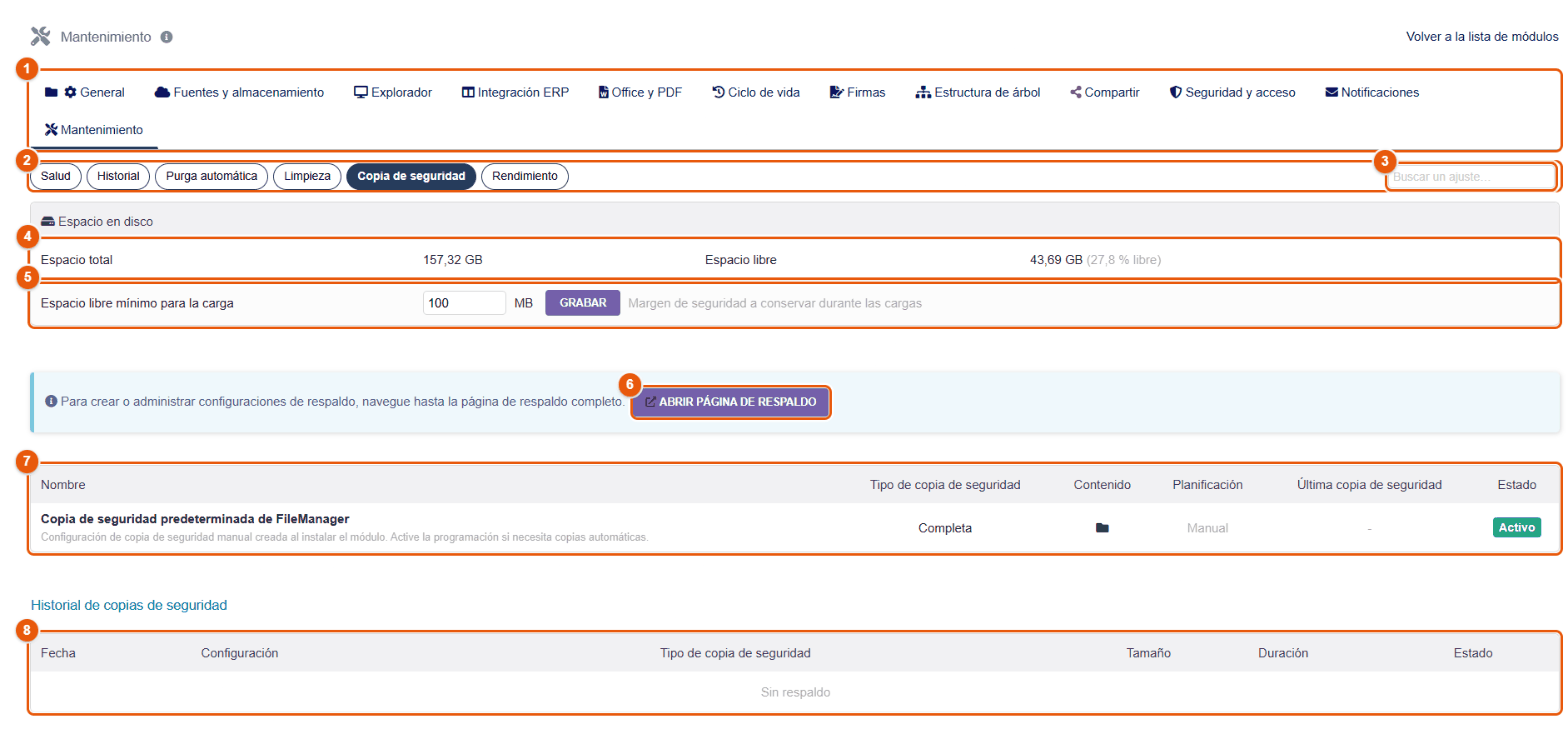Viewport: 1568px width, 729px height.
Task: Switch to Office y PDF tab
Action: (640, 92)
